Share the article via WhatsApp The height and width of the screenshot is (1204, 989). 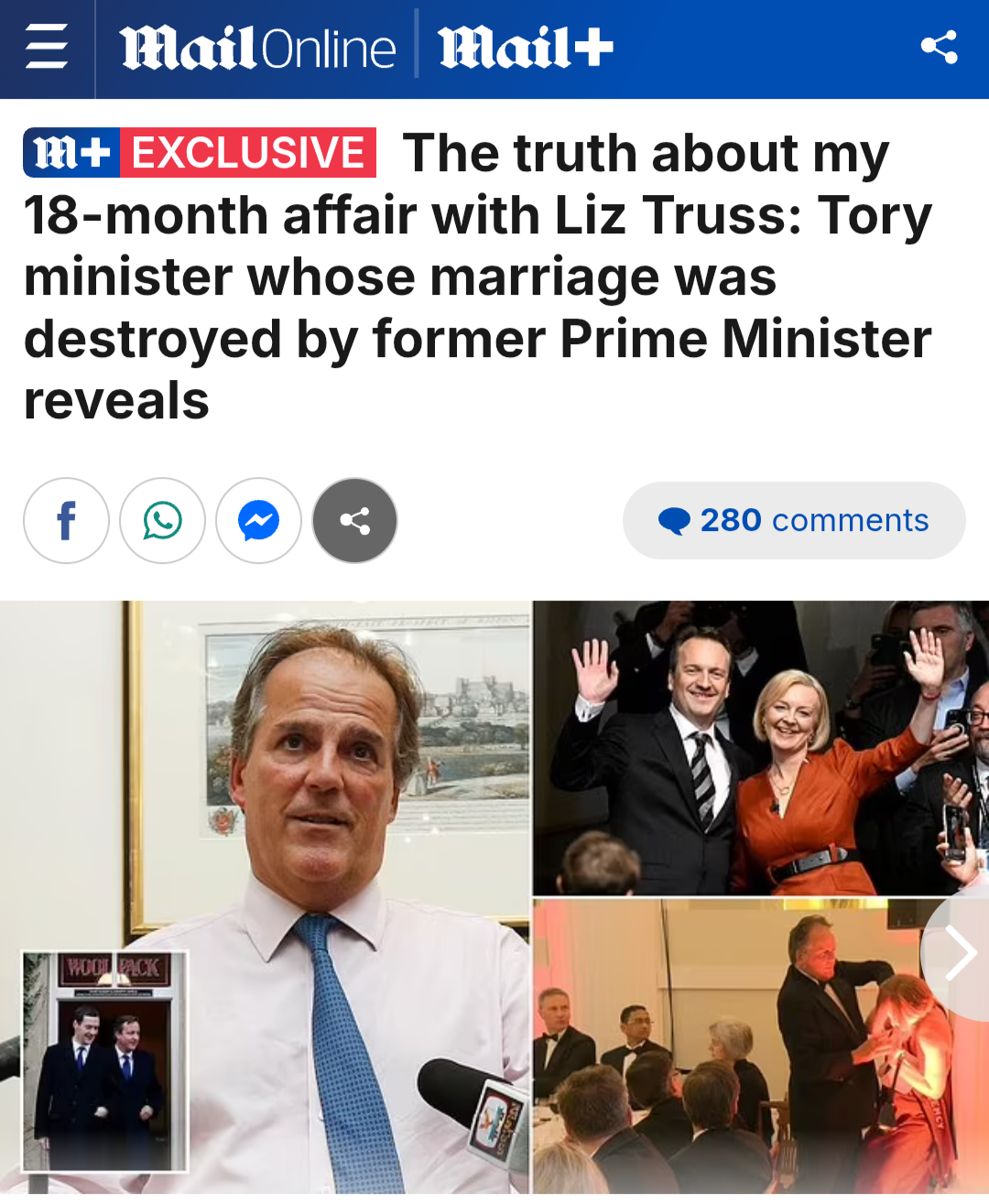pos(162,521)
